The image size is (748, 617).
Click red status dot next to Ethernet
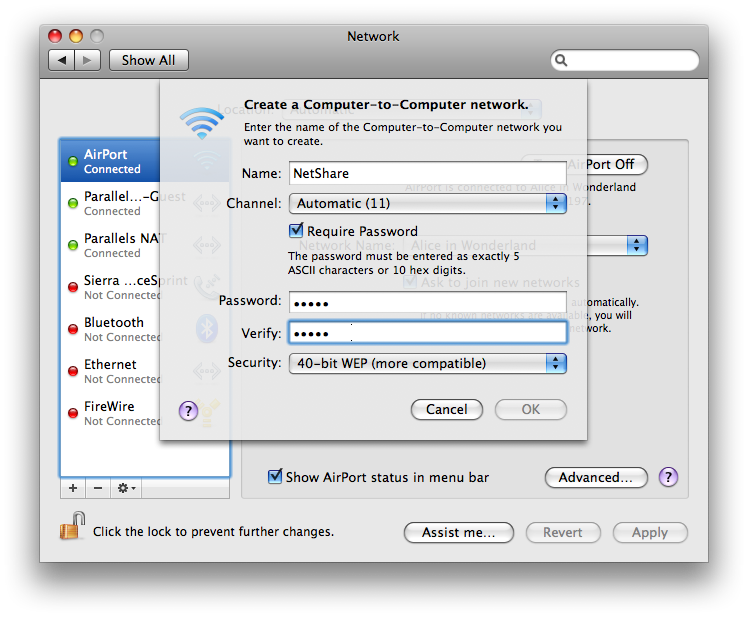[73, 371]
